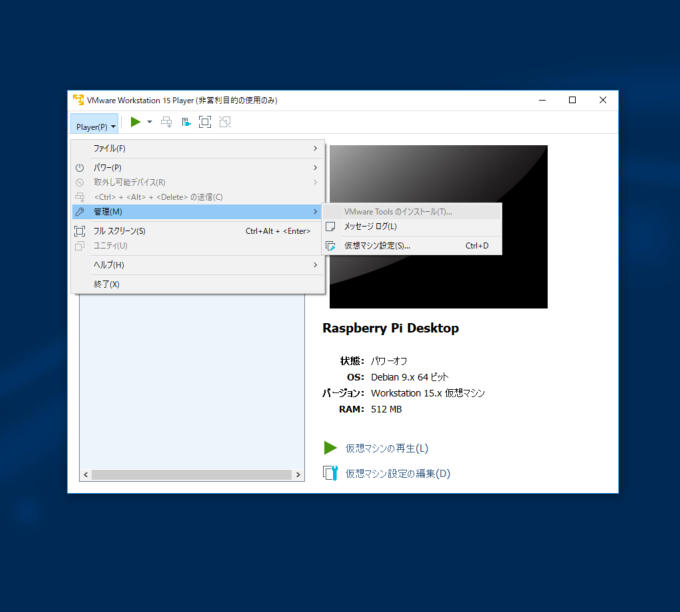Click the 仮想マシンの再生(L) link
This screenshot has width=680, height=612.
[x=387, y=448]
